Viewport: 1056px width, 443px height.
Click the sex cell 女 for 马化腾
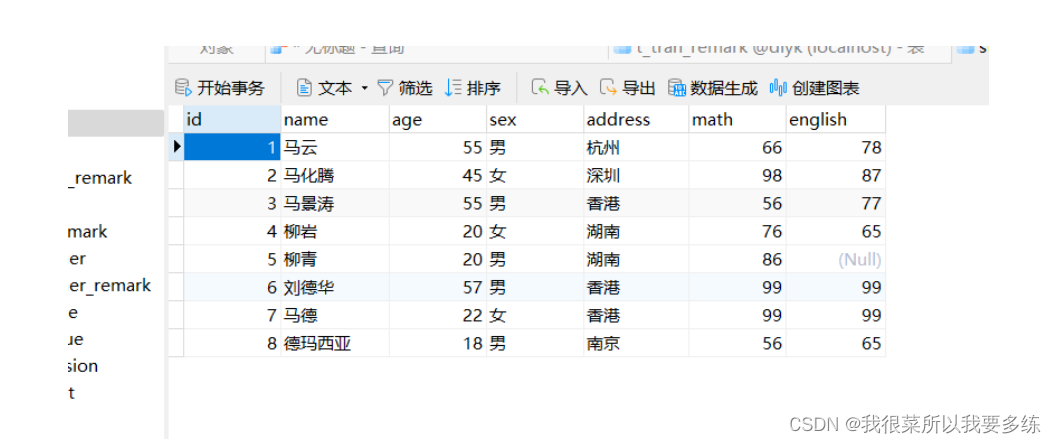click(x=535, y=175)
